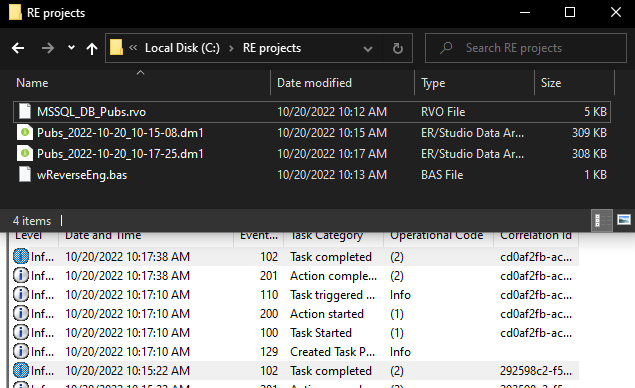The width and height of the screenshot is (635, 388).
Task: Click the 309 KB size cell
Action: [x=589, y=133]
